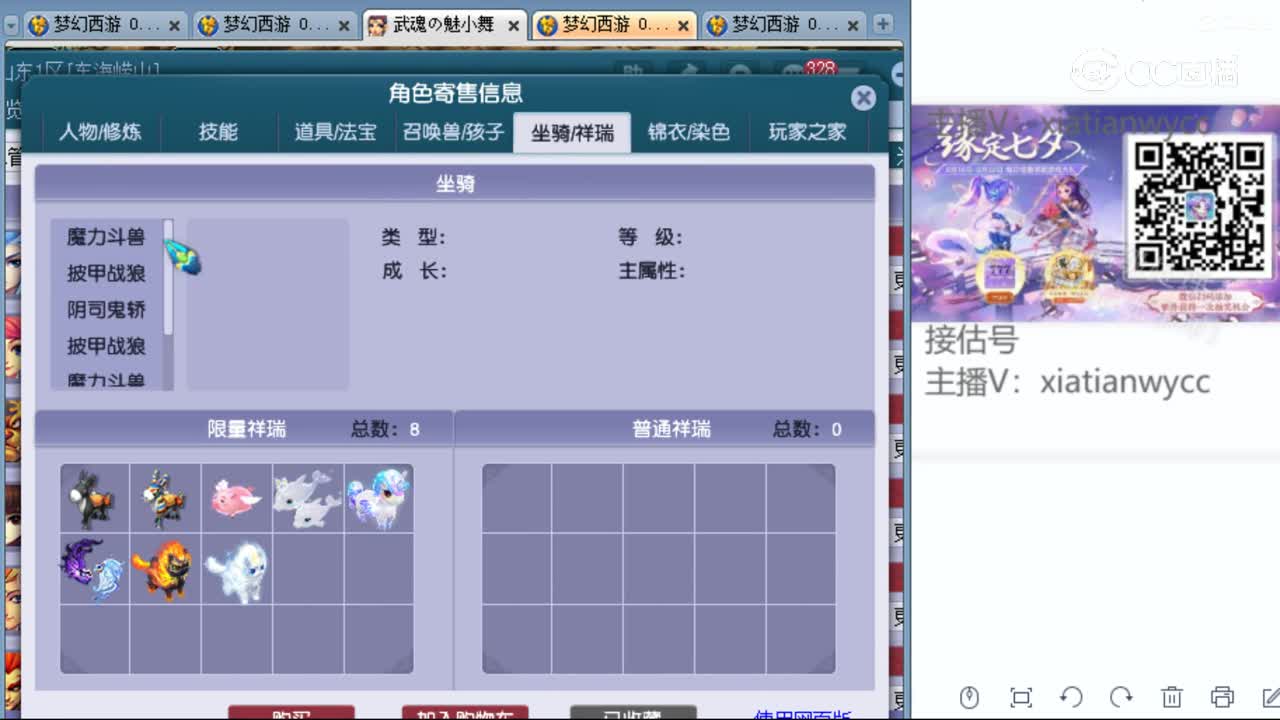Screen dimensions: 1280x720
Task: Open the 道具/法宝 tab
Action: pos(335,132)
